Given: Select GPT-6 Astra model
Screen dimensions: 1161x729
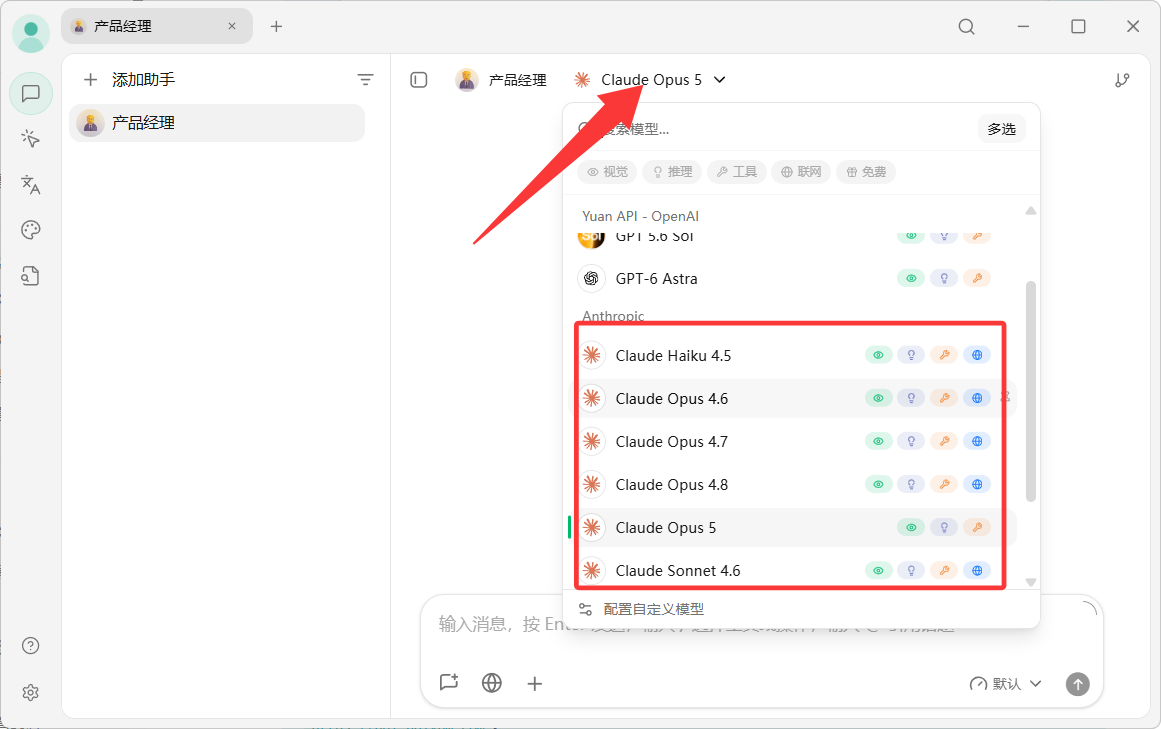Looking at the screenshot, I should point(791,279).
